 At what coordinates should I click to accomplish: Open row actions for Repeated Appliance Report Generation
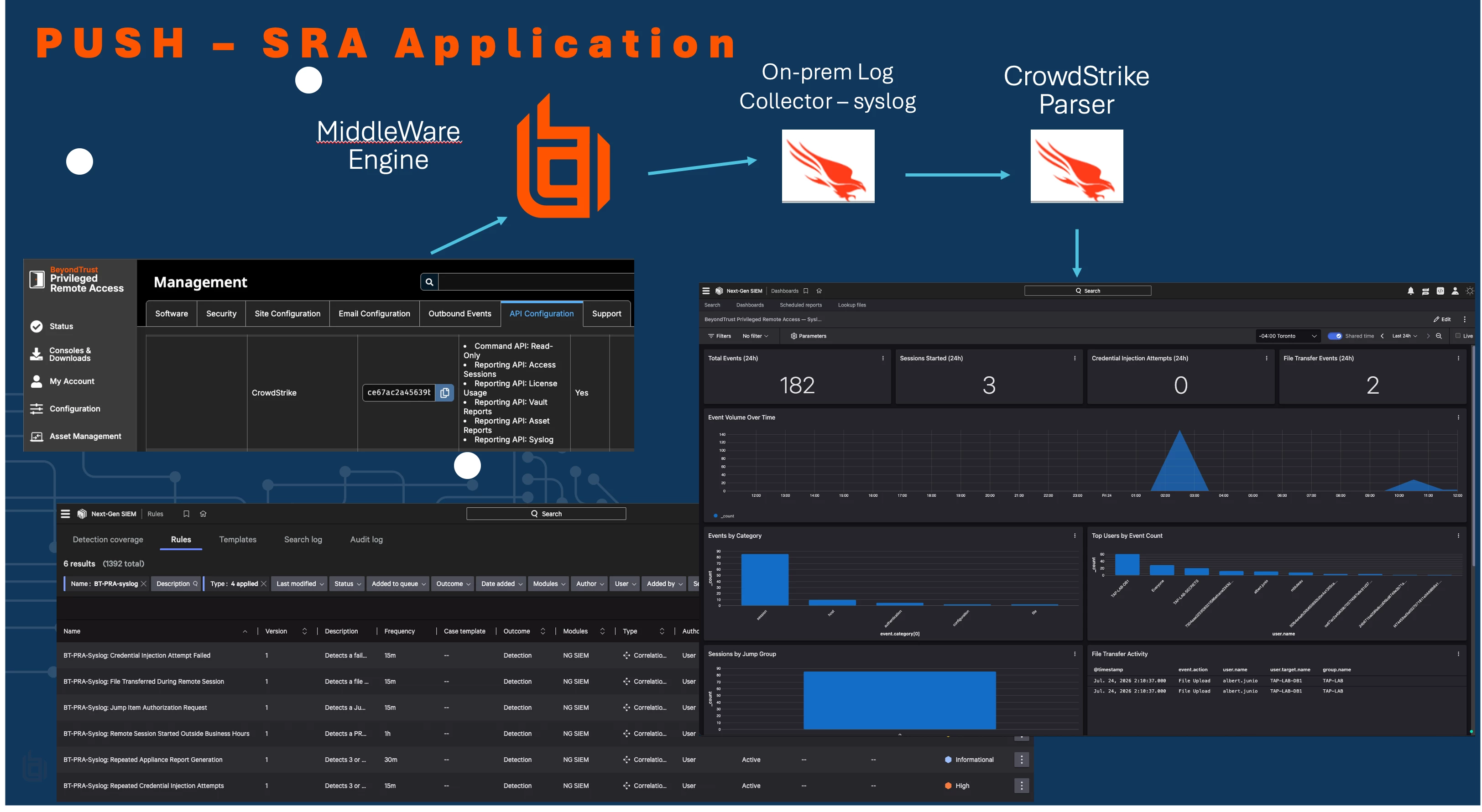(1022, 760)
